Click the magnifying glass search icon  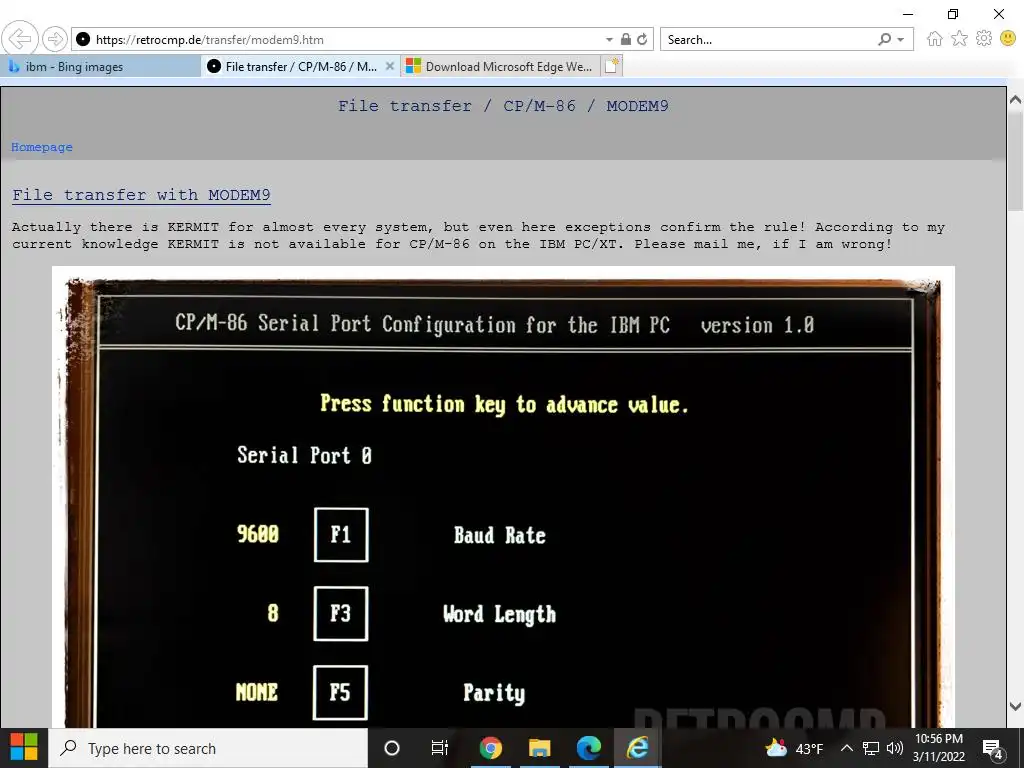[885, 40]
